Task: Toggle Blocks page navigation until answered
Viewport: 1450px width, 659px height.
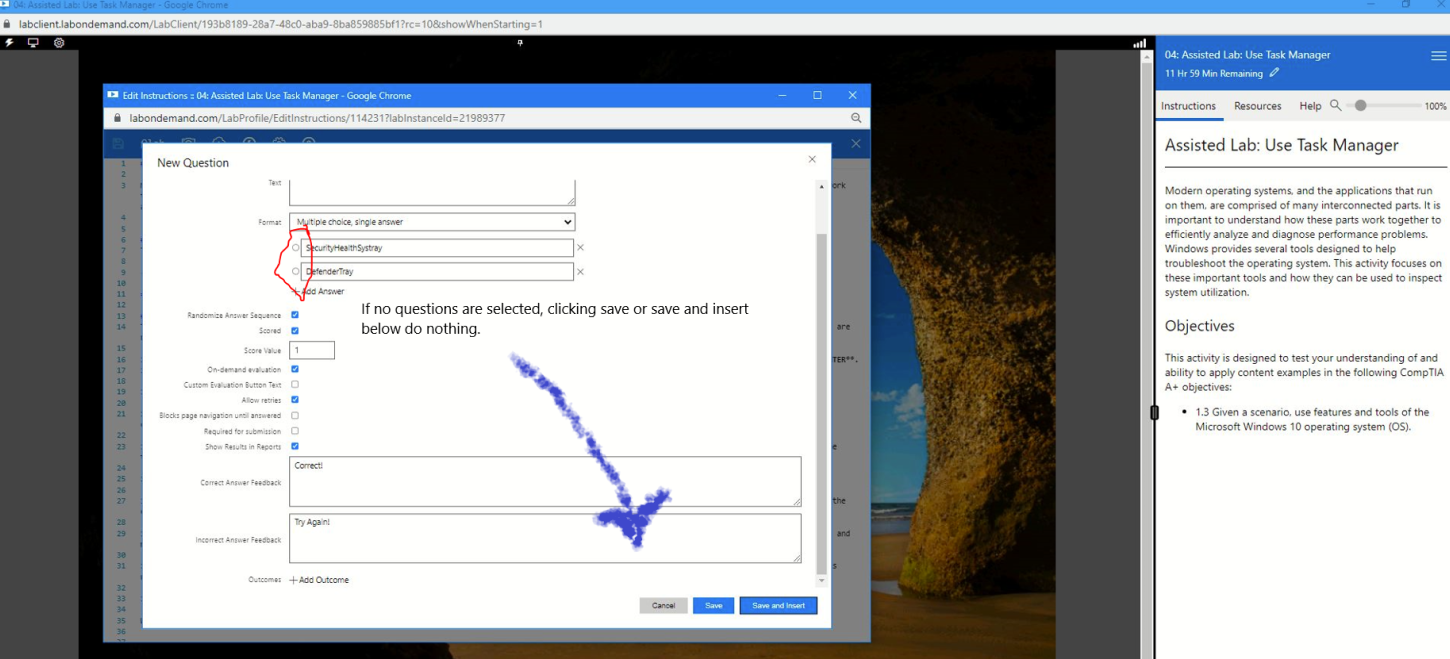Action: point(295,415)
